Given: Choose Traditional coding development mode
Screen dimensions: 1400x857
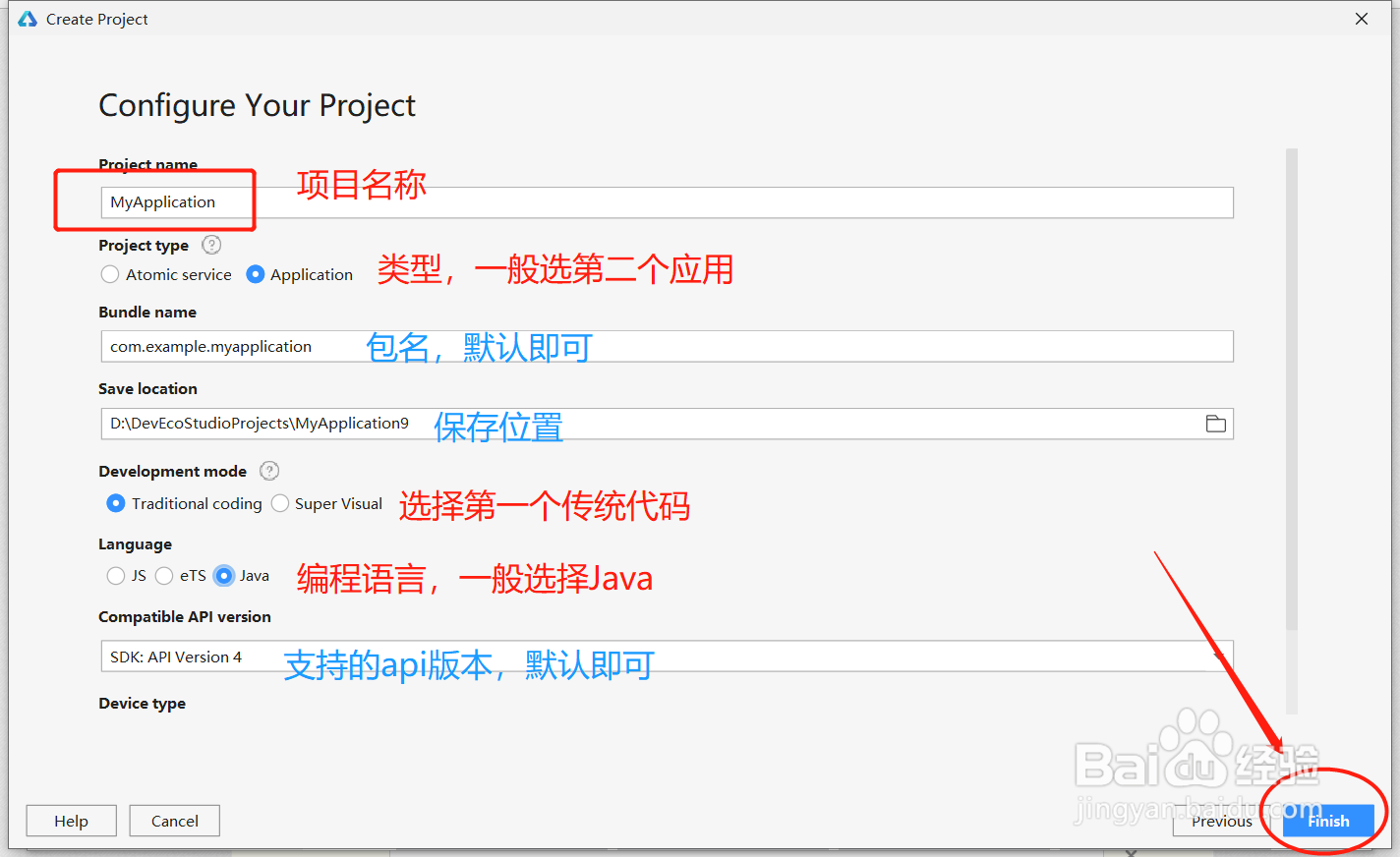Looking at the screenshot, I should click(116, 503).
